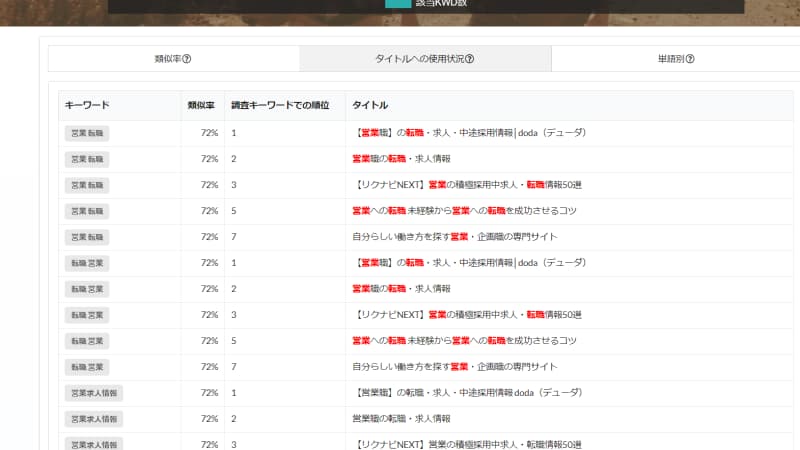Select 自分らしい働き方を探す title in 転職 営業 row

[x=455, y=367]
